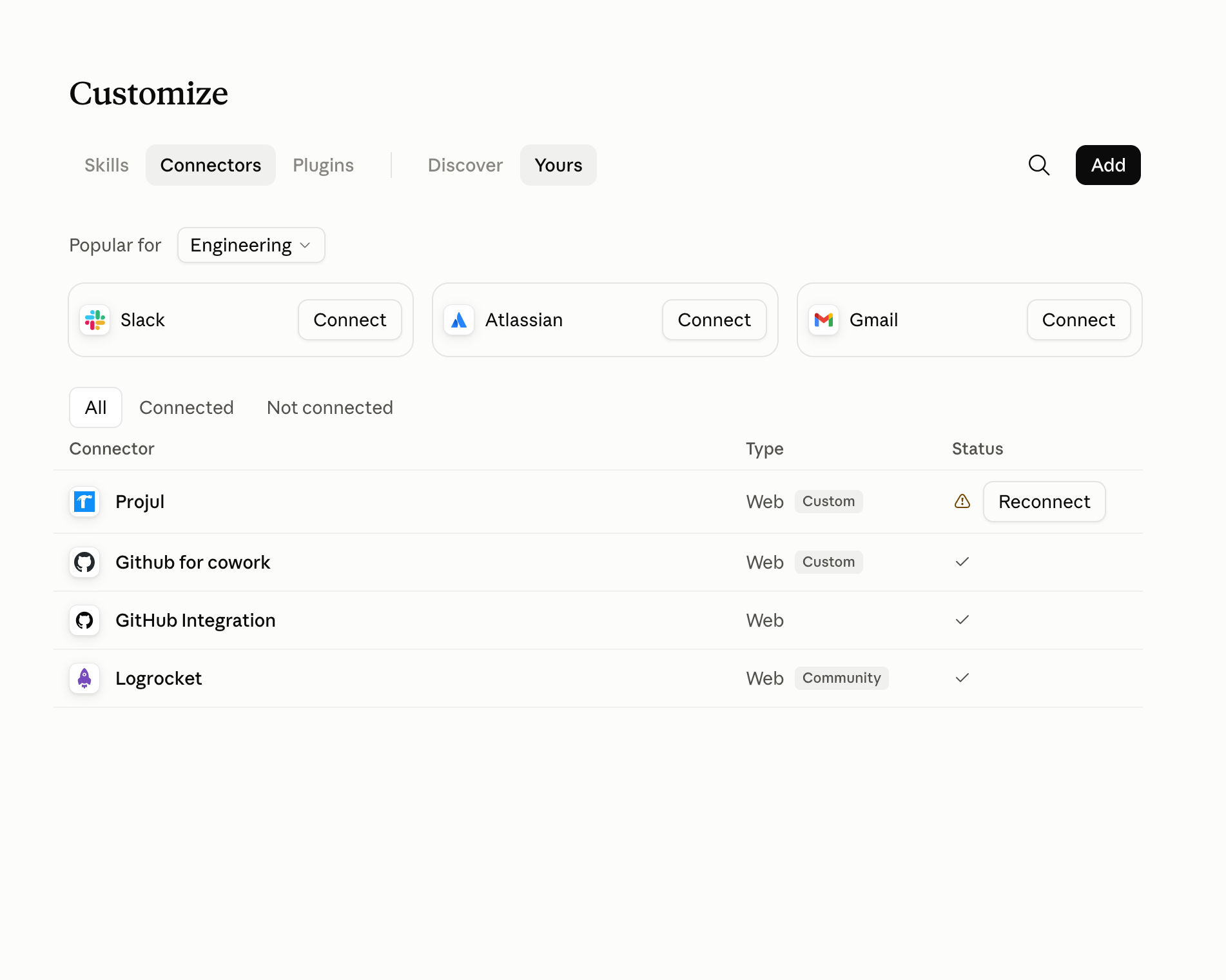Click the Web type in Logrocket row
This screenshot has height=980, width=1226.
tap(764, 678)
